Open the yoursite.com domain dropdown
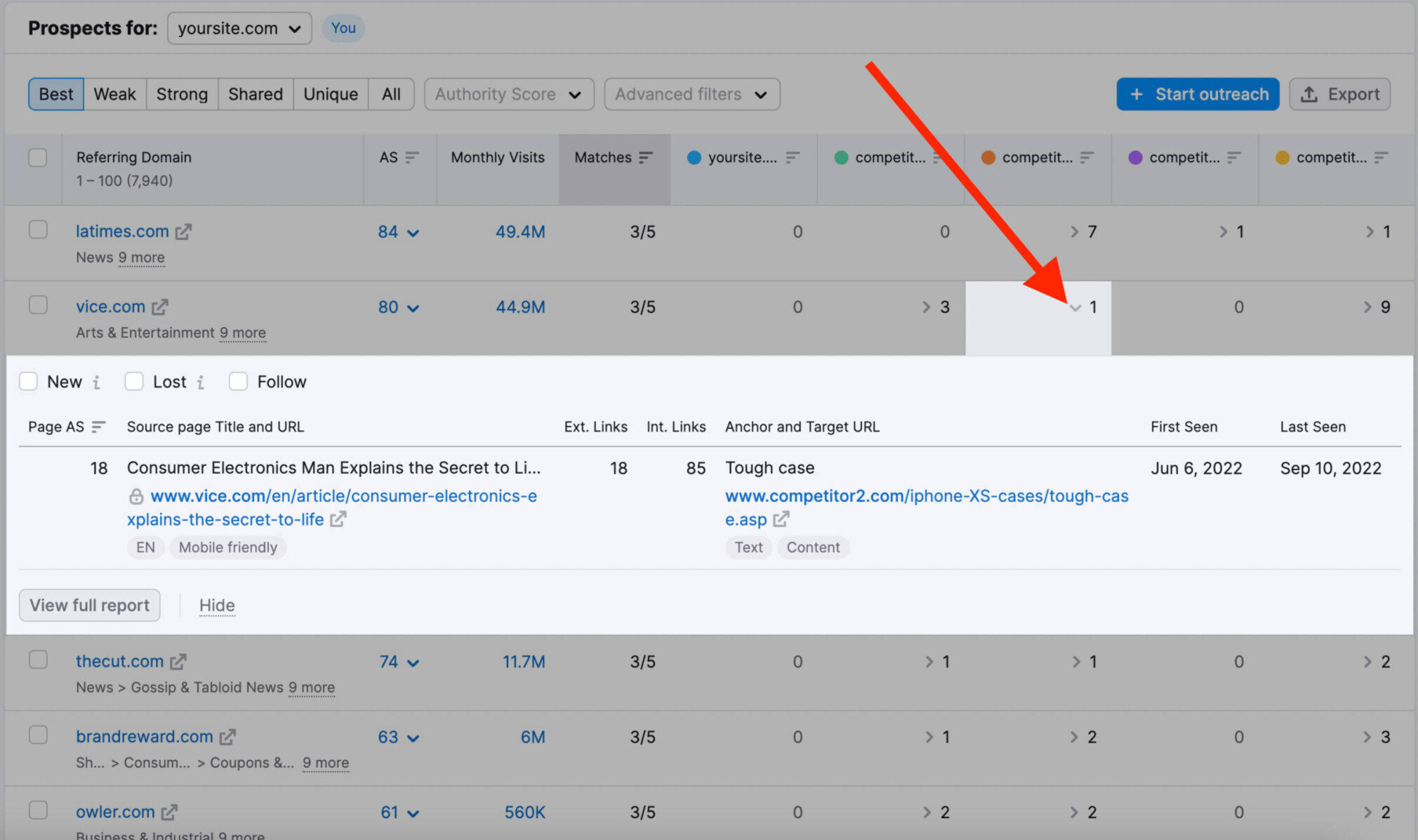The image size is (1418, 840). pyautogui.click(x=239, y=28)
